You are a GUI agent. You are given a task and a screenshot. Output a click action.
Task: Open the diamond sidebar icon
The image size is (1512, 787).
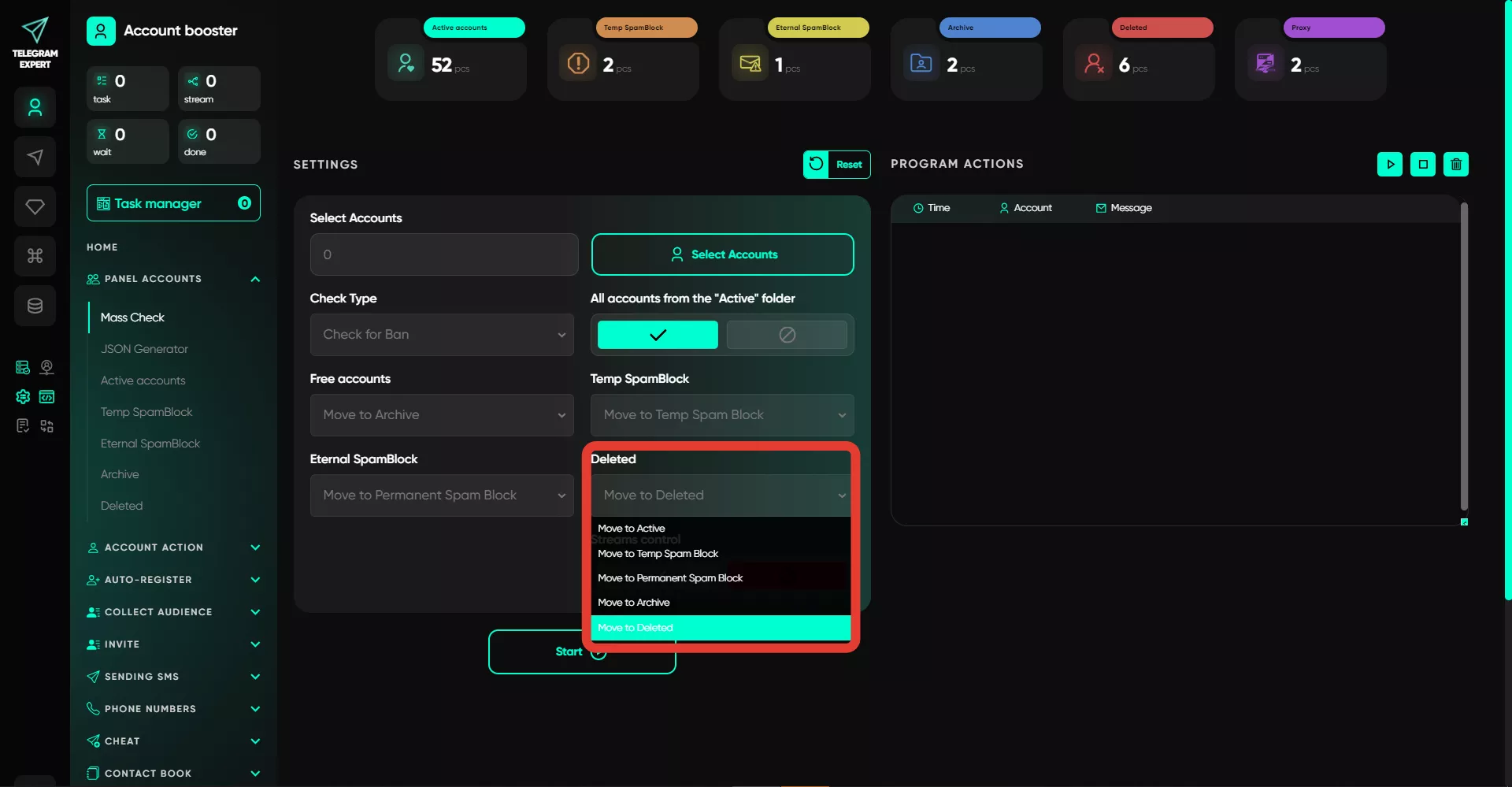35,206
